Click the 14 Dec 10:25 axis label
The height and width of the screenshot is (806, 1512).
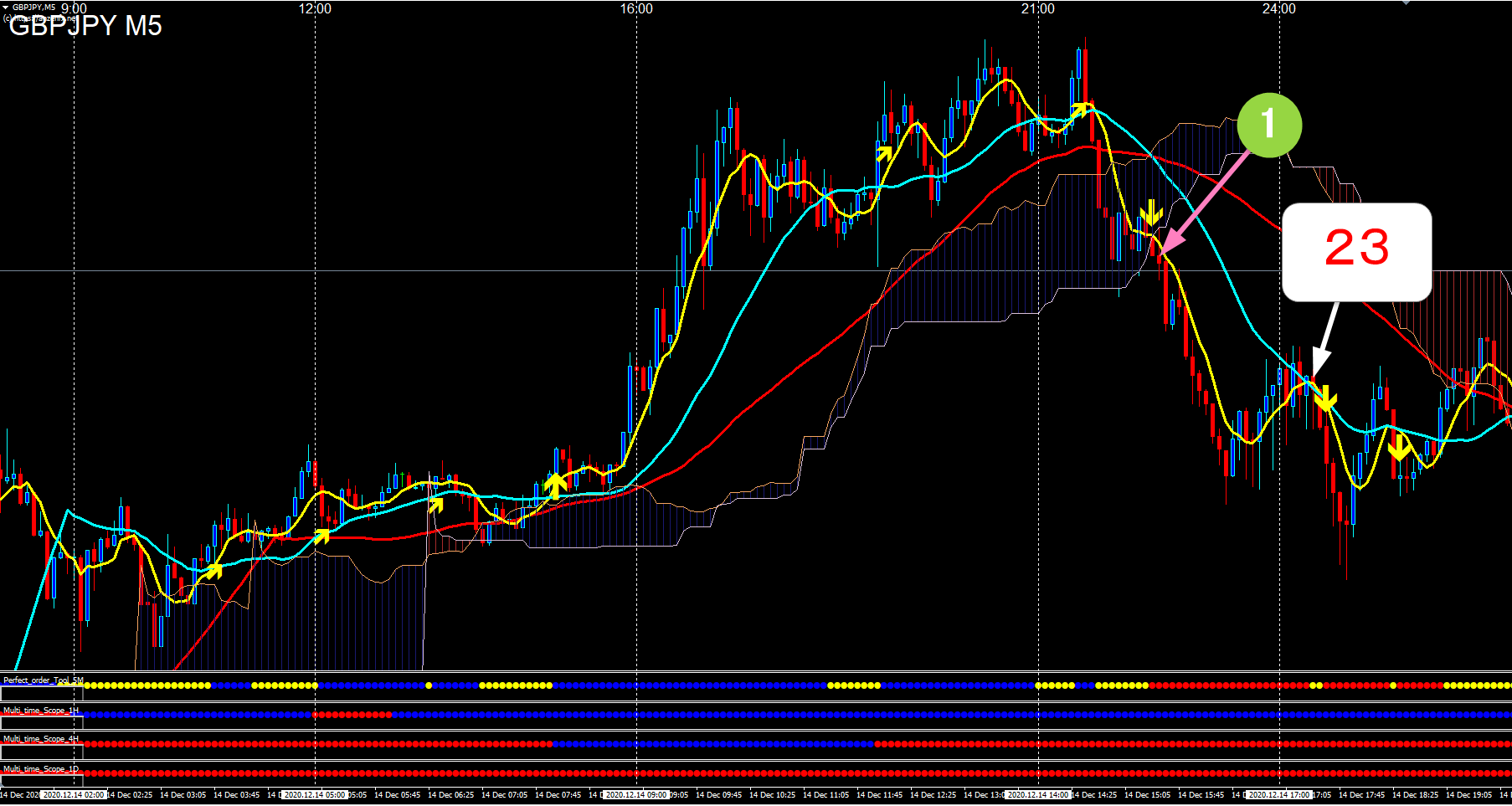[x=773, y=795]
